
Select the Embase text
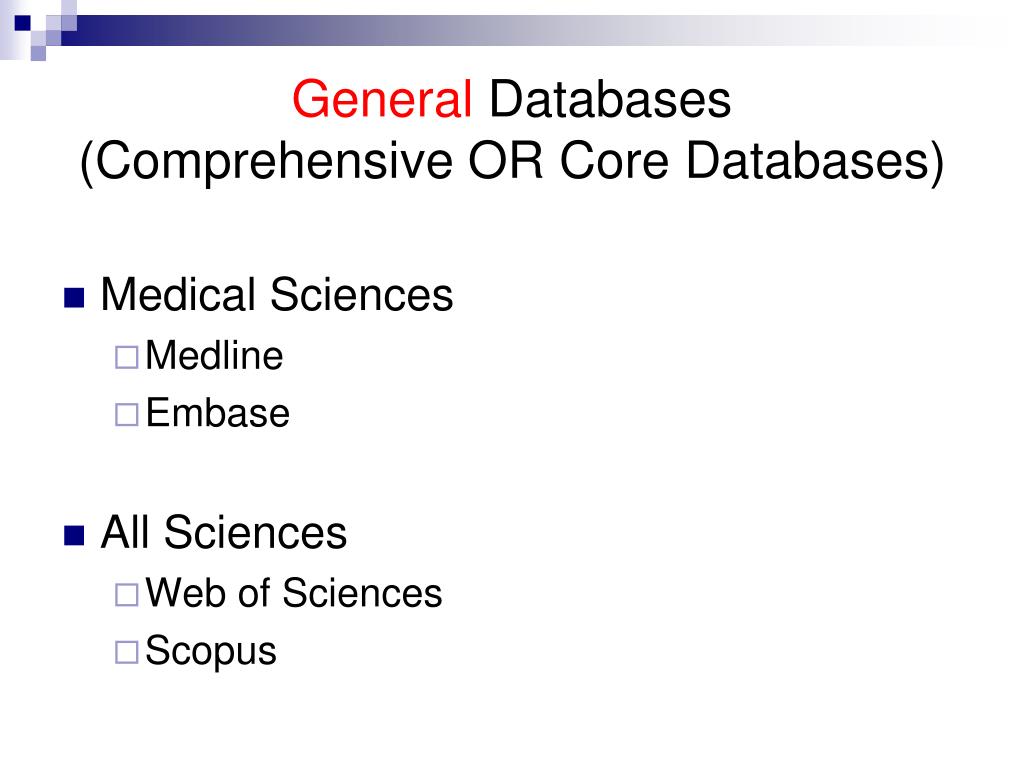point(217,413)
